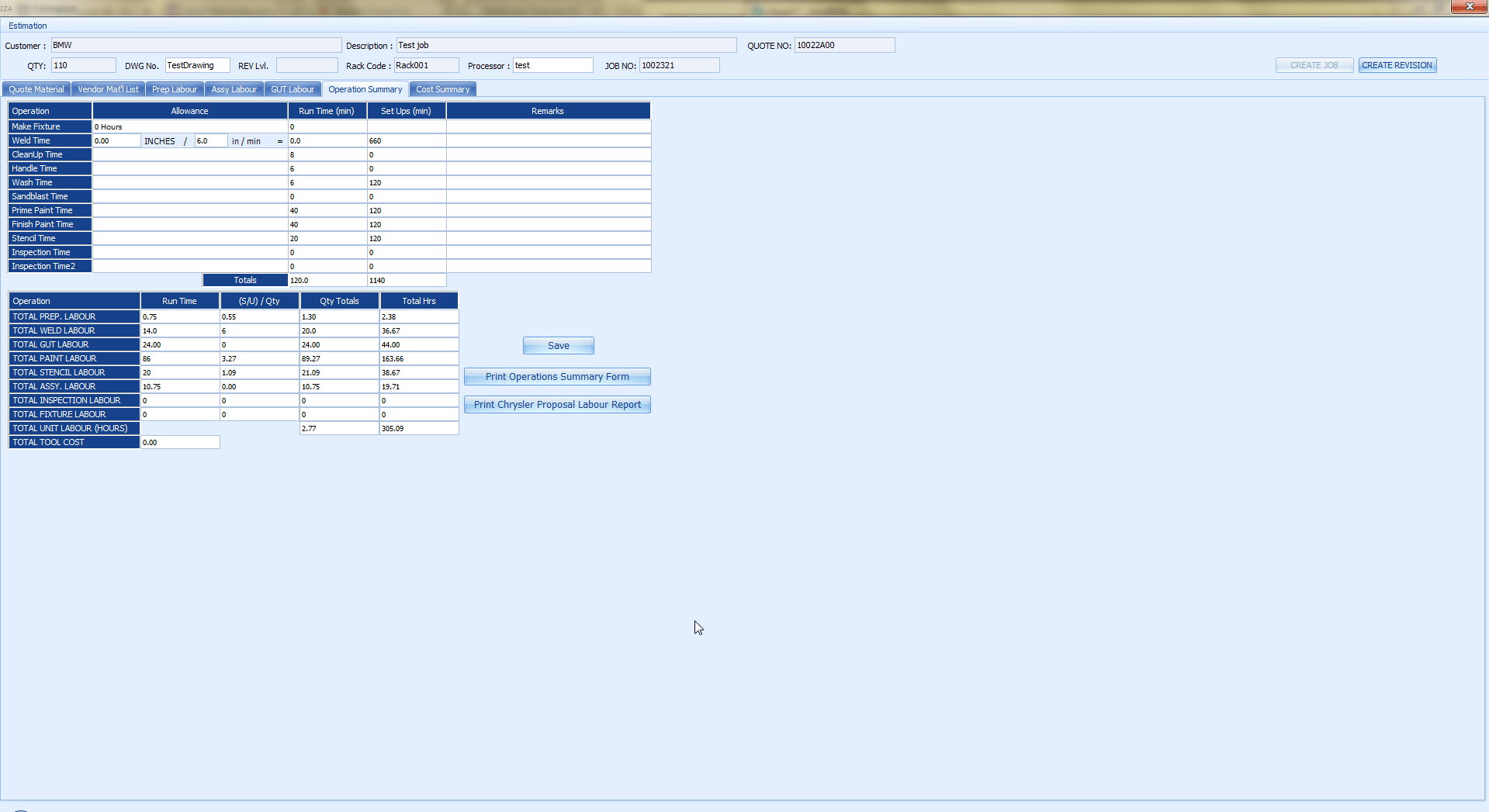The image size is (1489, 812).
Task: Go to the Assy Labour tab
Action: pos(234,89)
